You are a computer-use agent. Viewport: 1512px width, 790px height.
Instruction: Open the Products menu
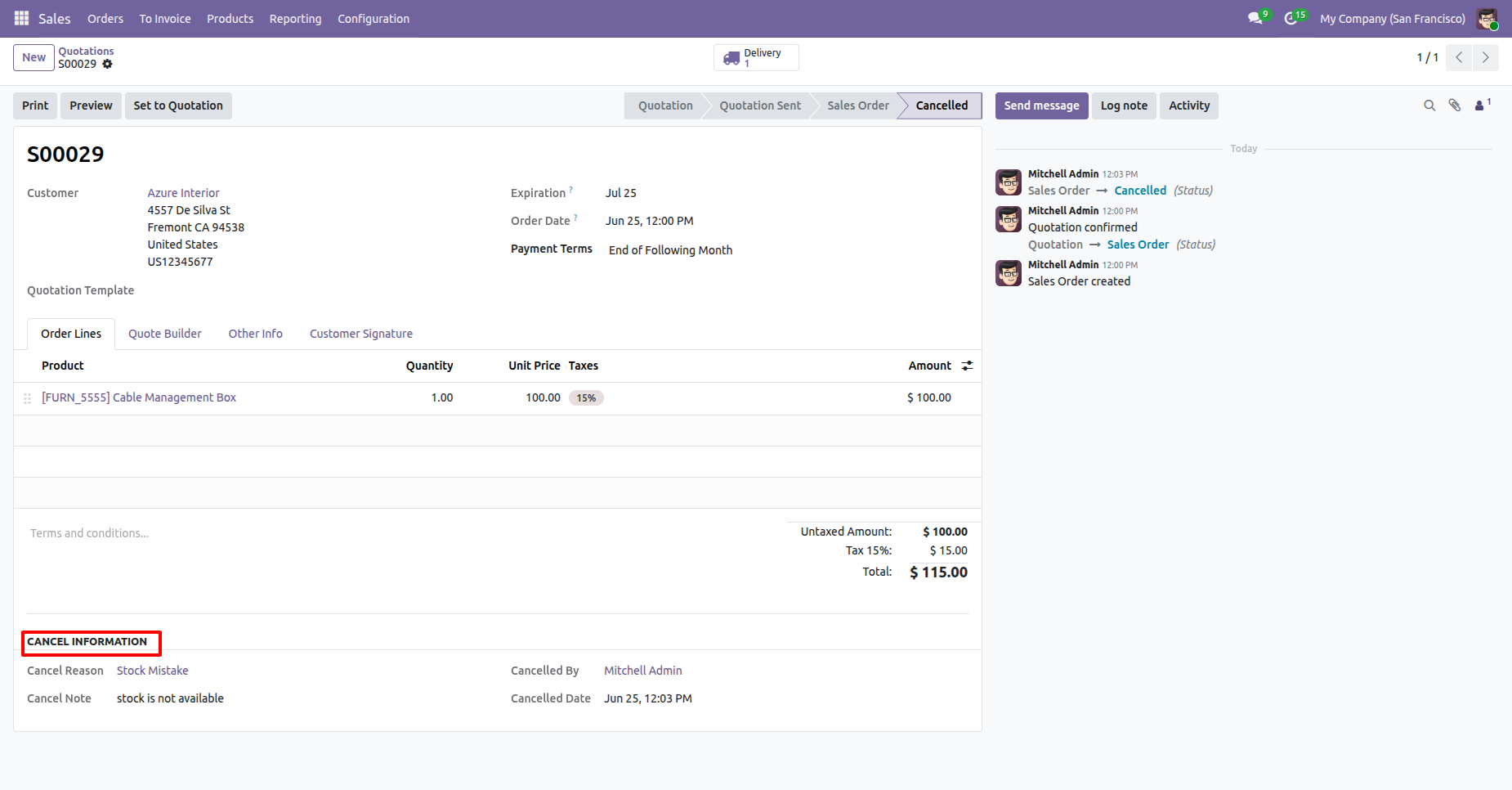[x=230, y=18]
